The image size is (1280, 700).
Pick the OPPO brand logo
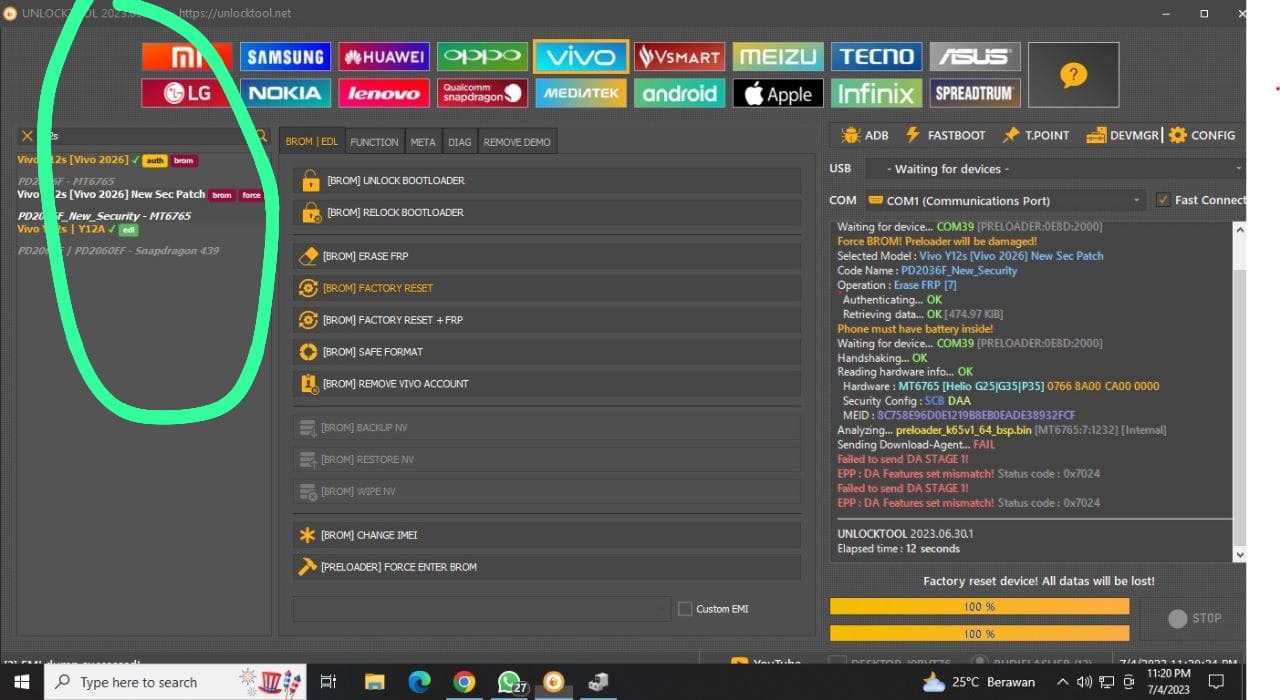(x=482, y=56)
